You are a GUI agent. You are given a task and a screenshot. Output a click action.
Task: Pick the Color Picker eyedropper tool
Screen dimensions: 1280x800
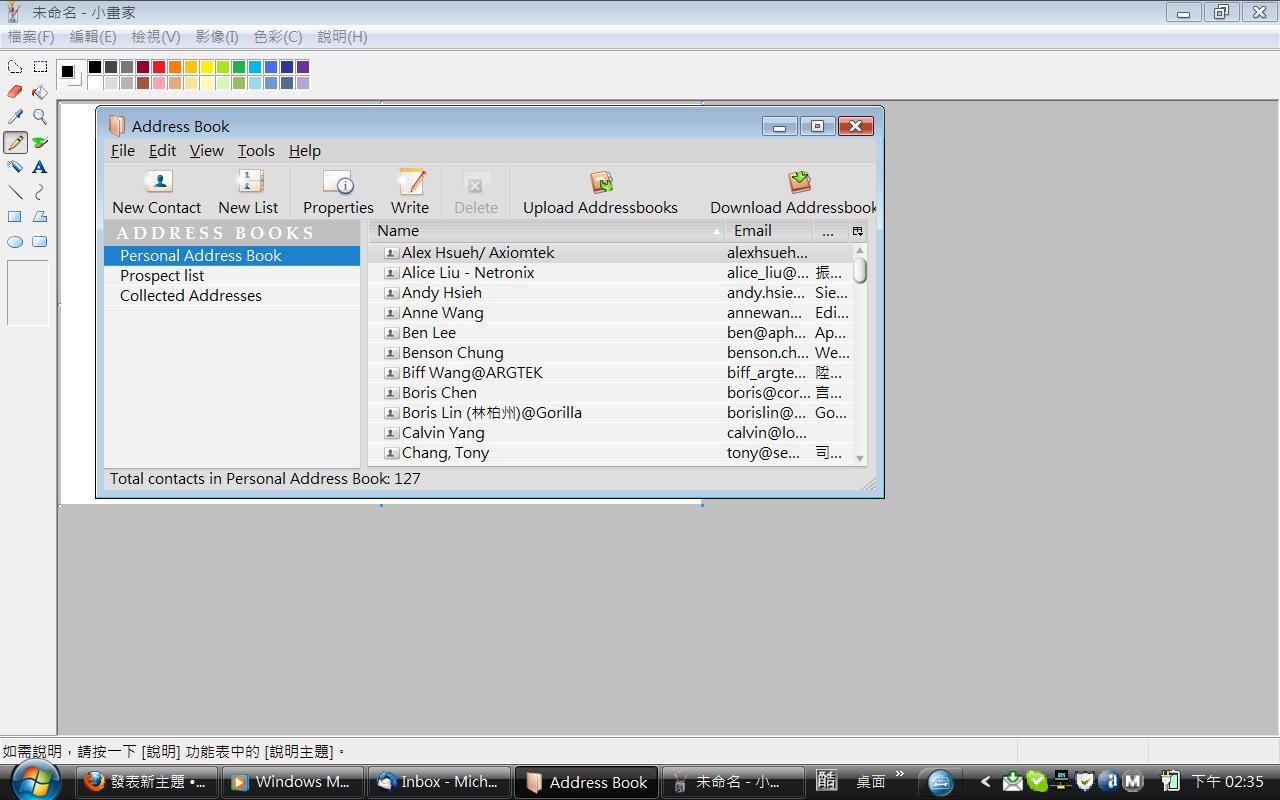click(x=15, y=117)
